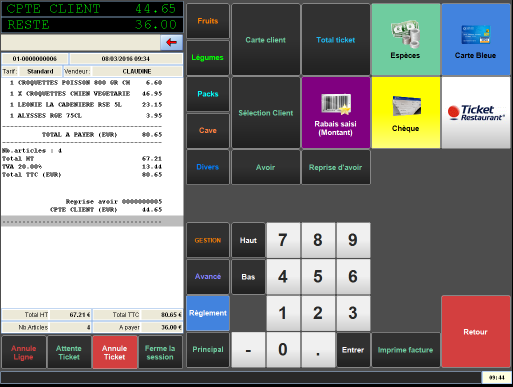Open the Gestion menu
Viewport: 513px width, 387px height.
click(x=208, y=240)
